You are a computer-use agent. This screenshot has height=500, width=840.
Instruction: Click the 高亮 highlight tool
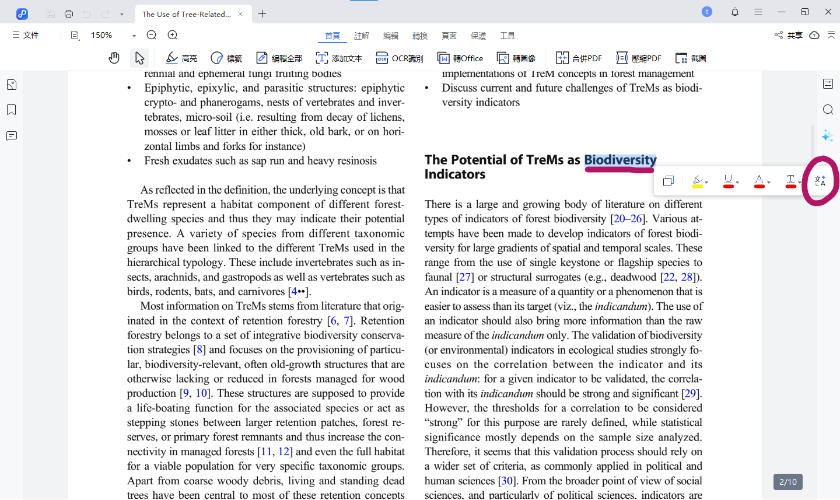[181, 58]
